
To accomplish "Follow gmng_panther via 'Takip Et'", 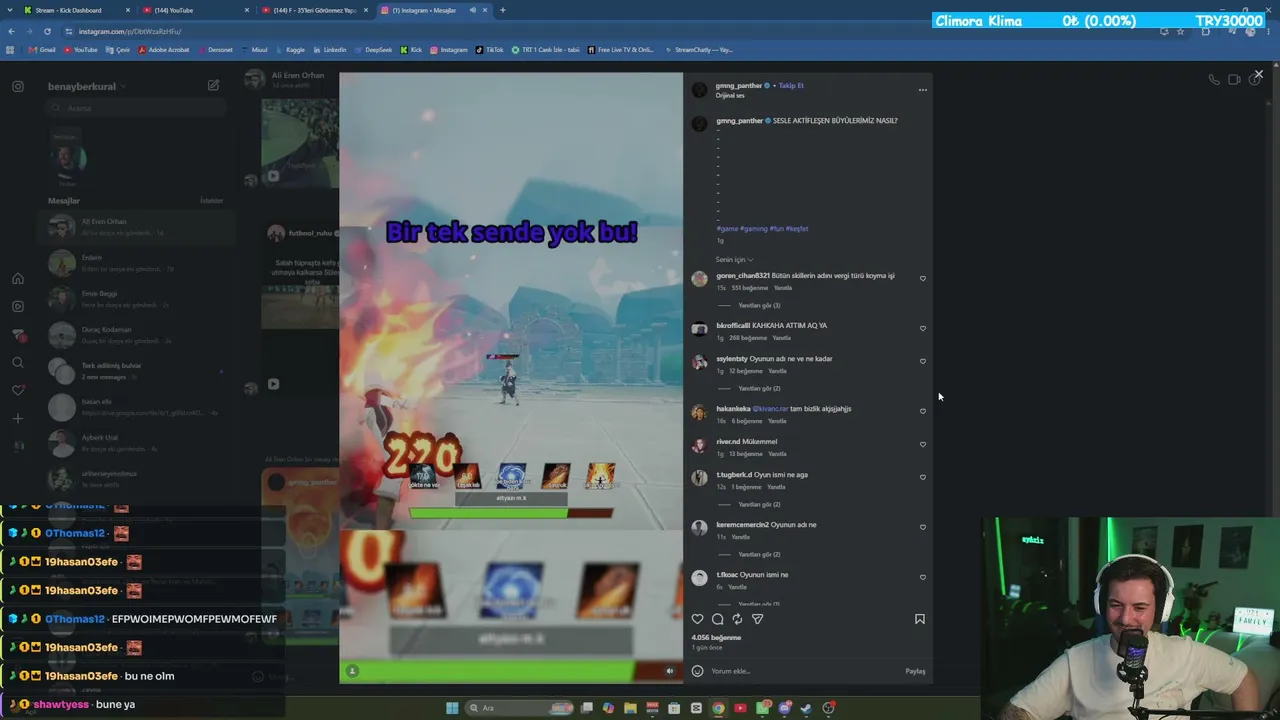I will point(791,85).
